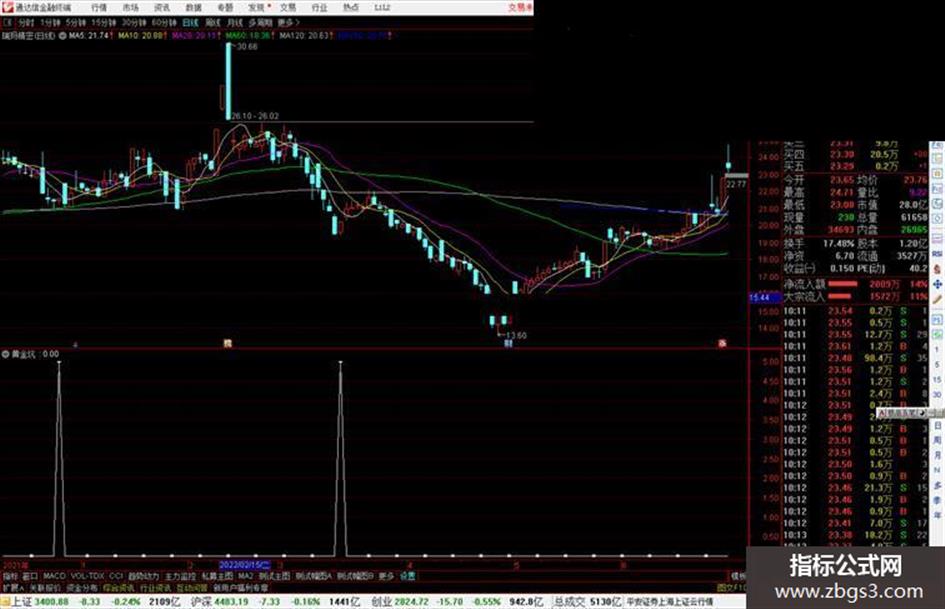945x609 pixels.
Task: Open the 行业 menu
Action: [319, 7]
